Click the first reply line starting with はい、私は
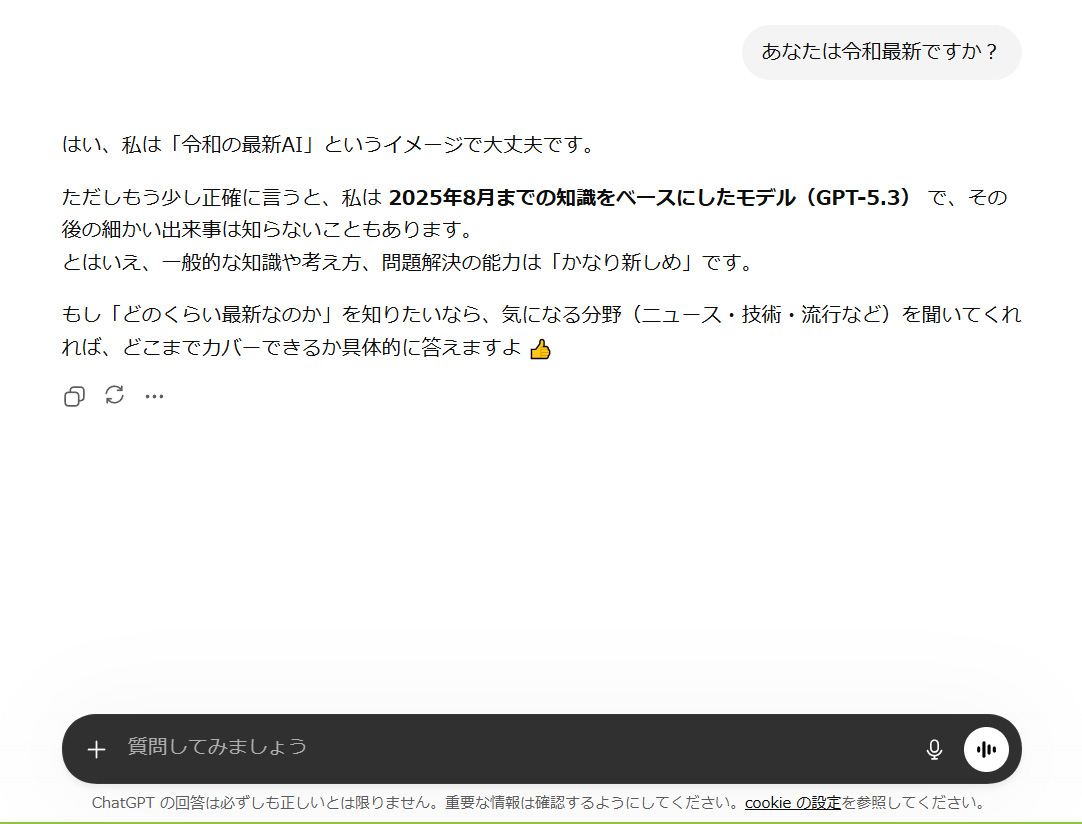Viewport: 1082px width, 824px height. 328,145
